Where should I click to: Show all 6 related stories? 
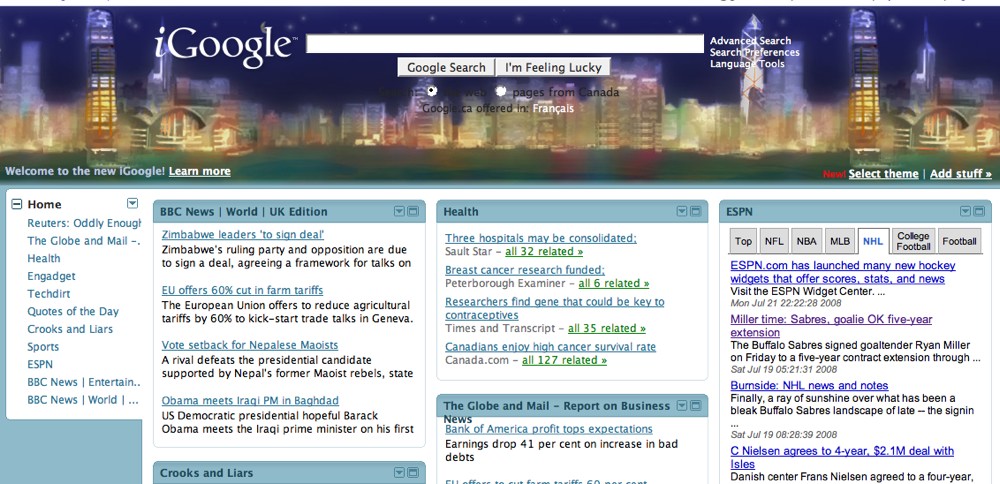click(614, 283)
